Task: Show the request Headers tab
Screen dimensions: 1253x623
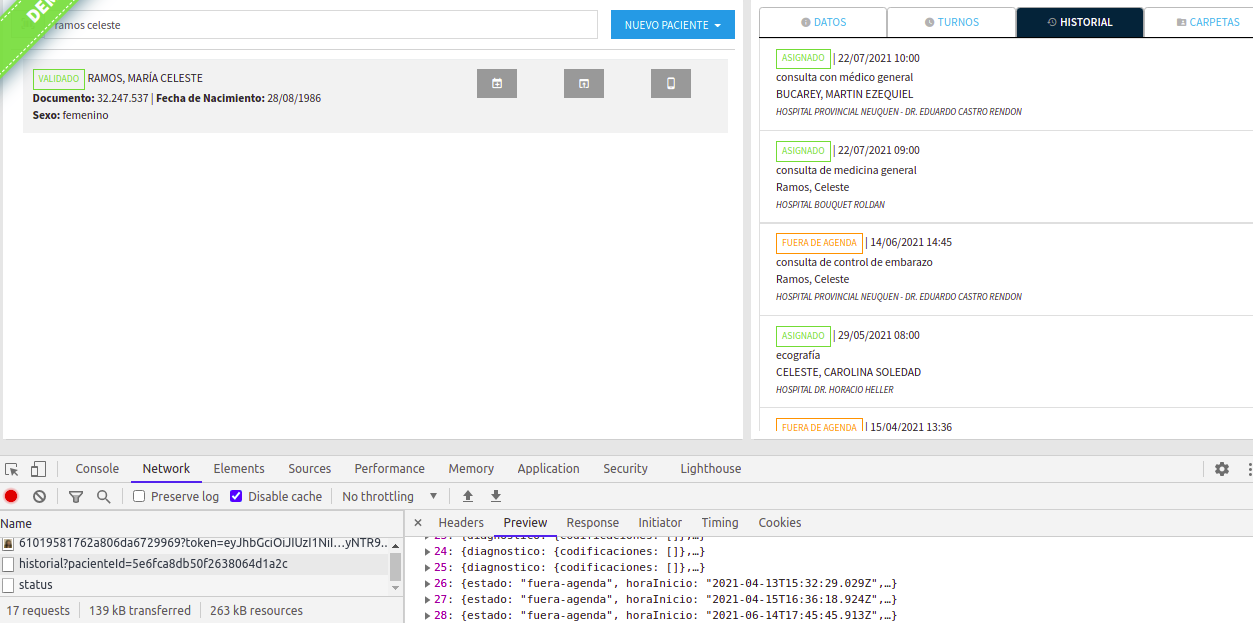Action: point(461,523)
